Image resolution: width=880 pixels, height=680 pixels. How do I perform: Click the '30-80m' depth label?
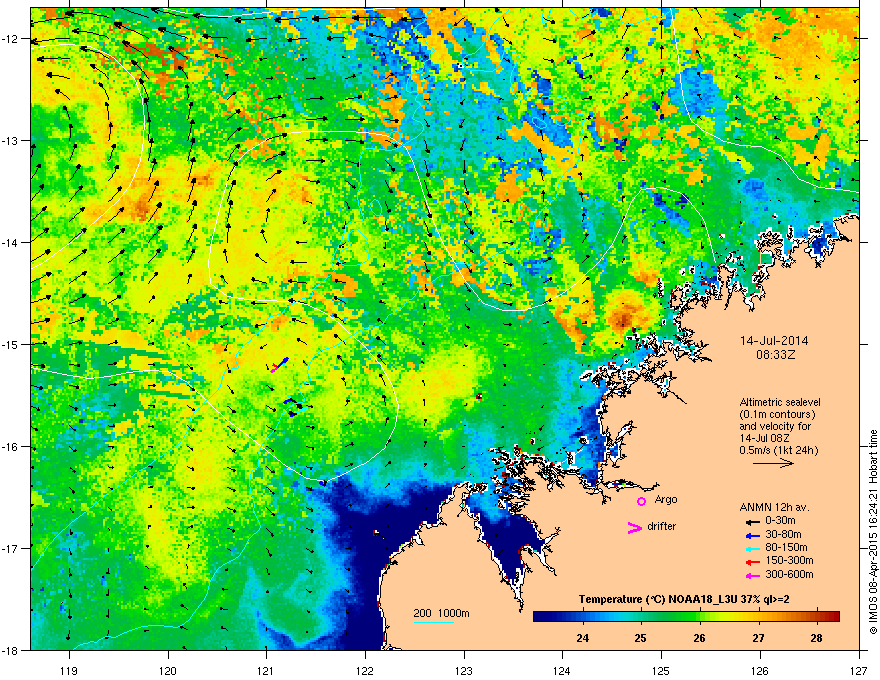point(783,535)
